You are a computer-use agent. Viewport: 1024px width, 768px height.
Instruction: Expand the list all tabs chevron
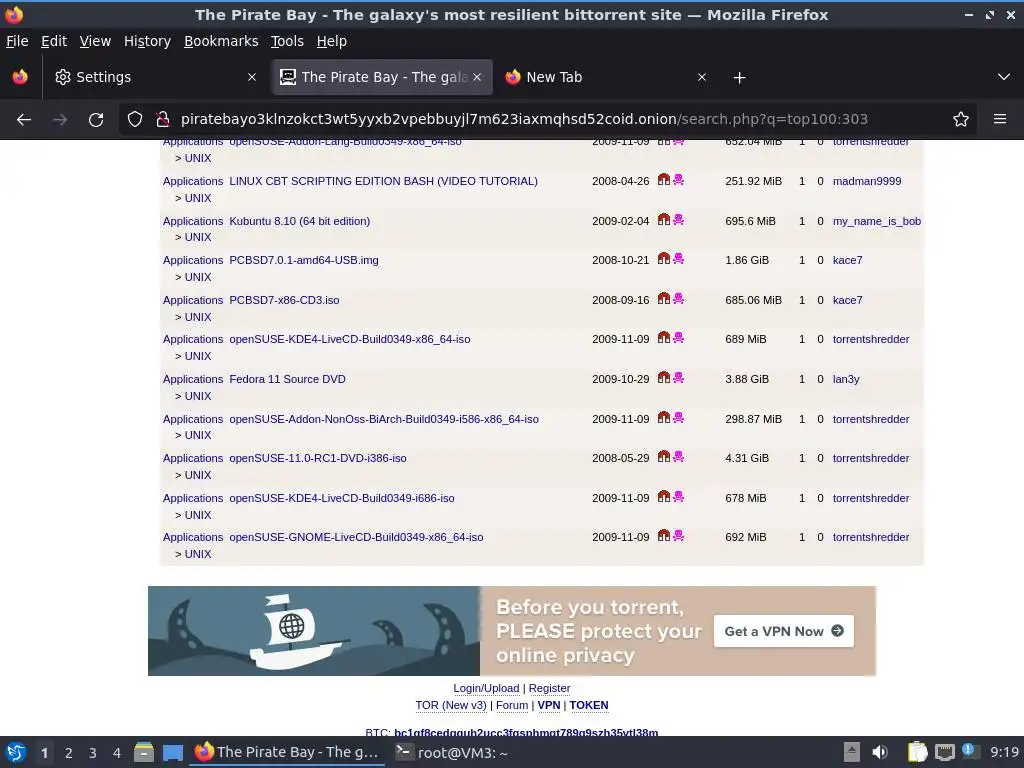(x=1004, y=77)
